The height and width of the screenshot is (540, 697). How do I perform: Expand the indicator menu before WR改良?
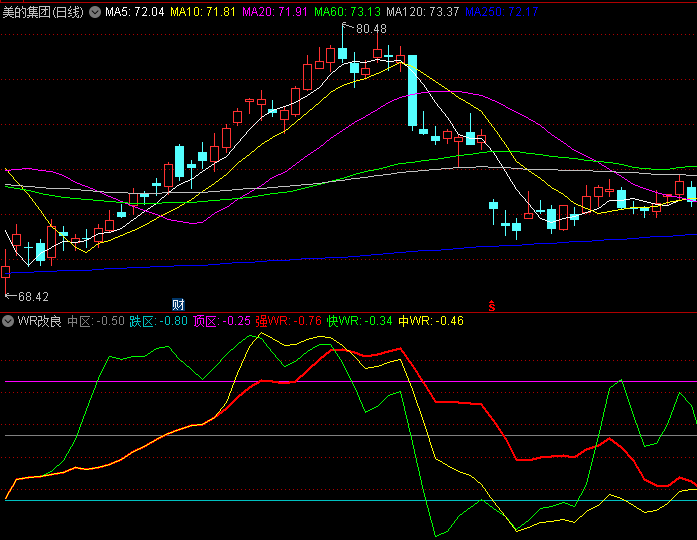click(x=8, y=321)
